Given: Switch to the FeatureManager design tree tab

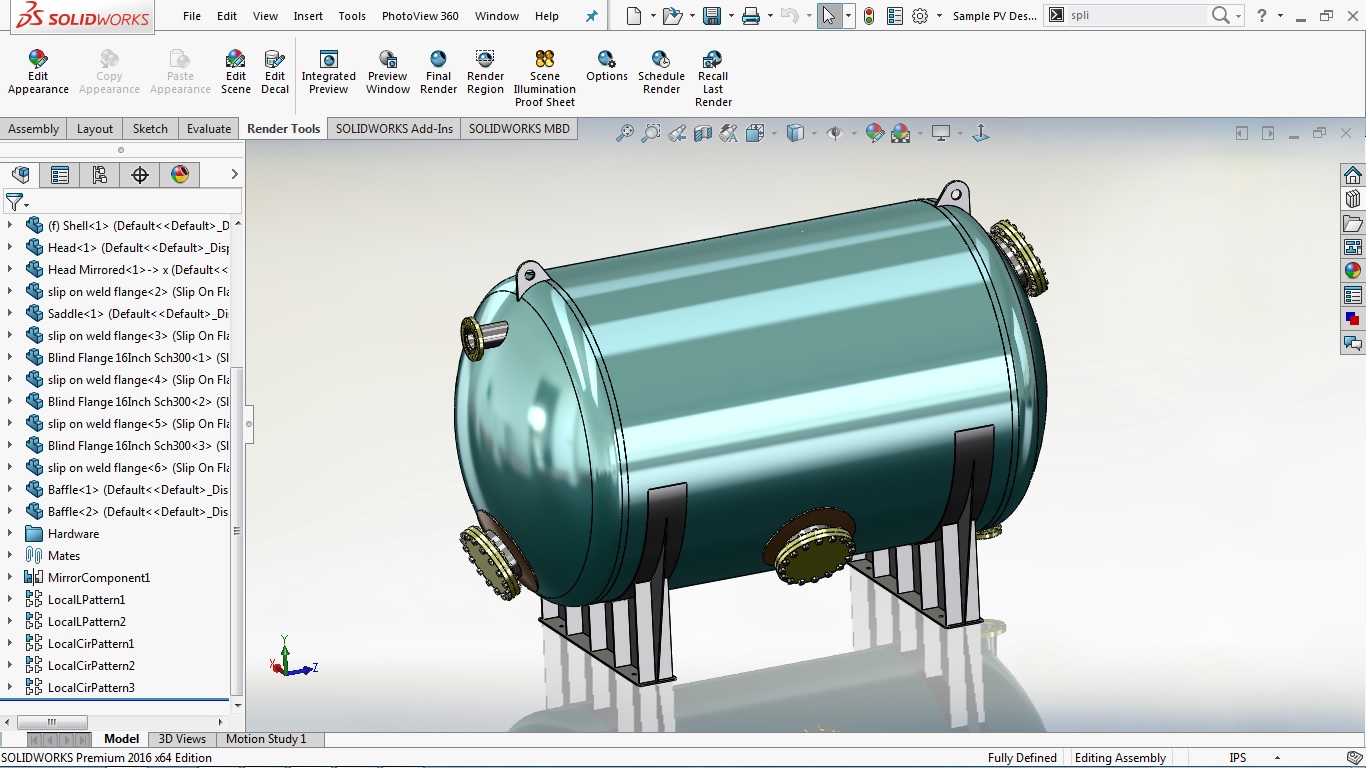Looking at the screenshot, I should (21, 175).
